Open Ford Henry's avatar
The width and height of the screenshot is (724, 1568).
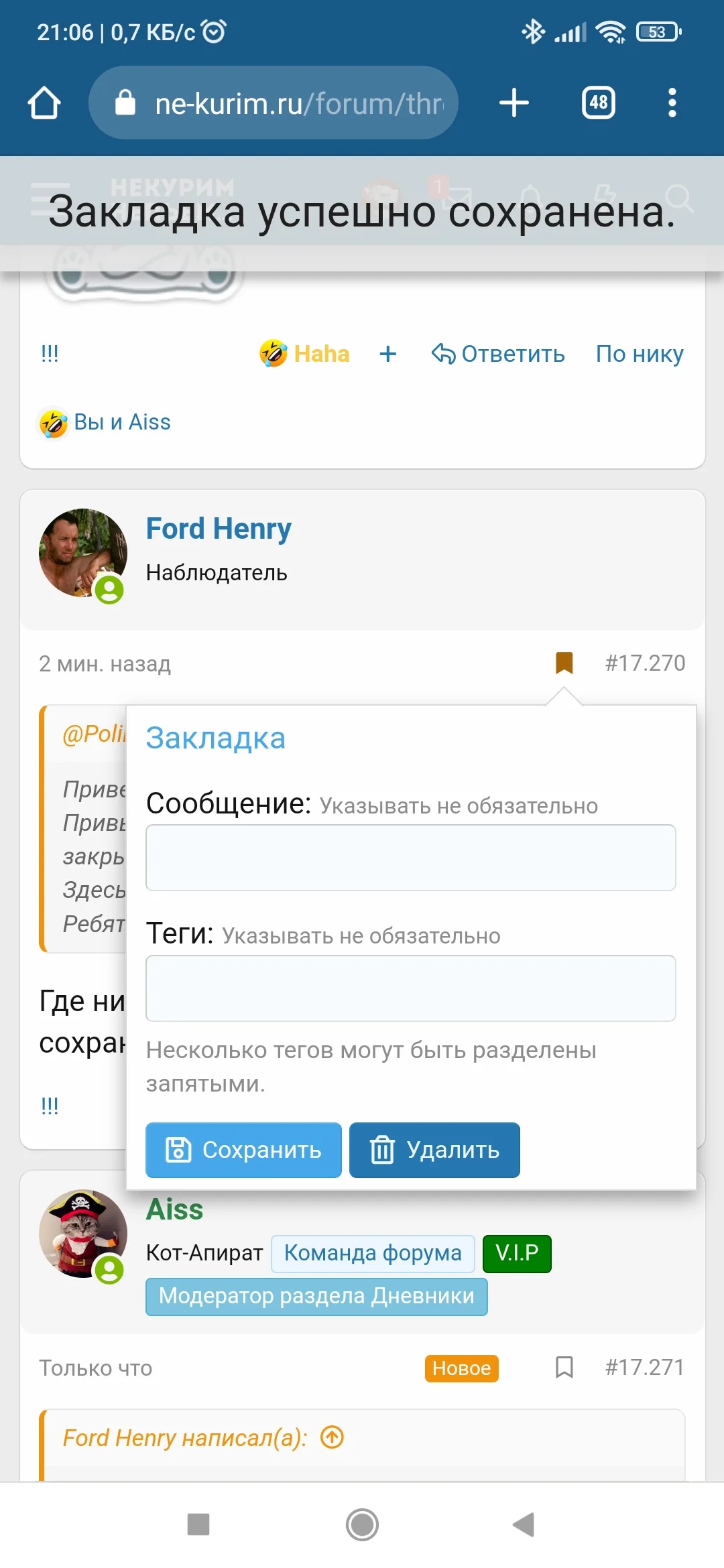(x=82, y=553)
